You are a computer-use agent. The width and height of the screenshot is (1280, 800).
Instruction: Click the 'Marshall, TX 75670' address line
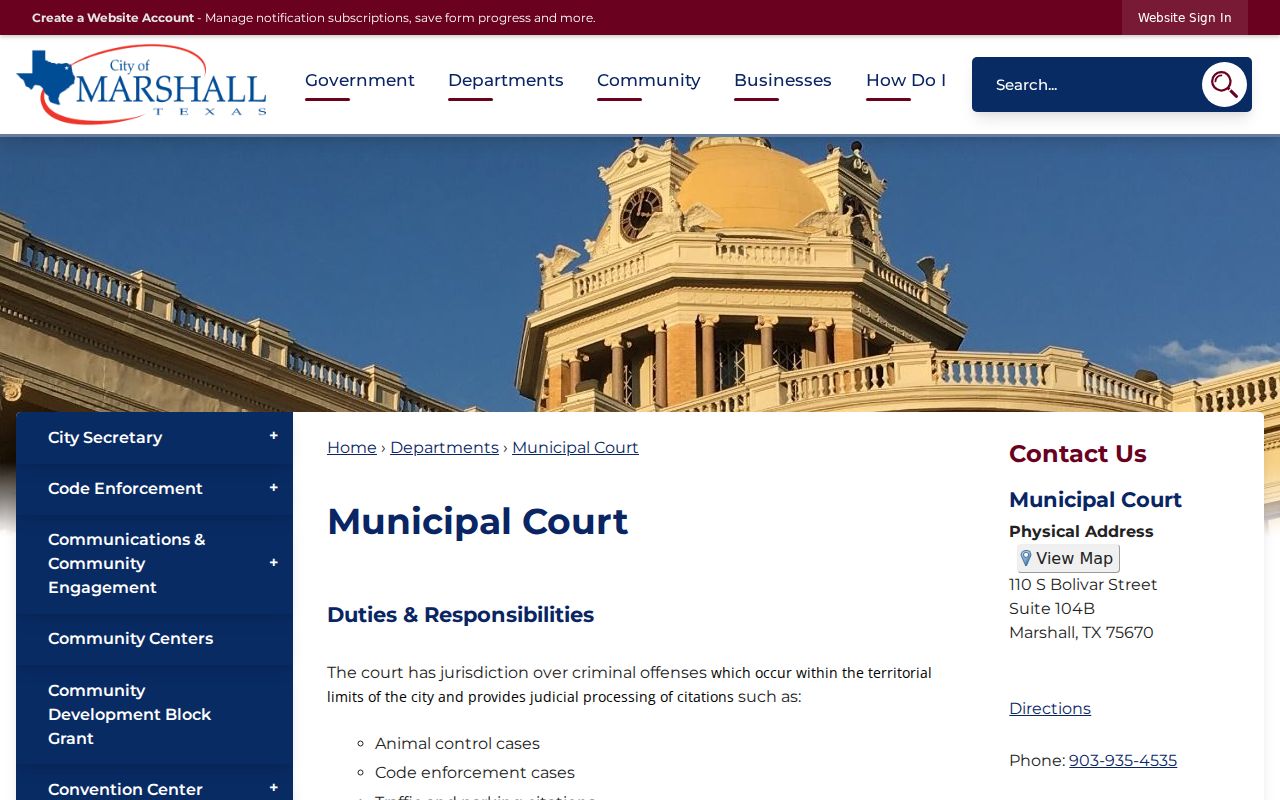click(x=1081, y=632)
